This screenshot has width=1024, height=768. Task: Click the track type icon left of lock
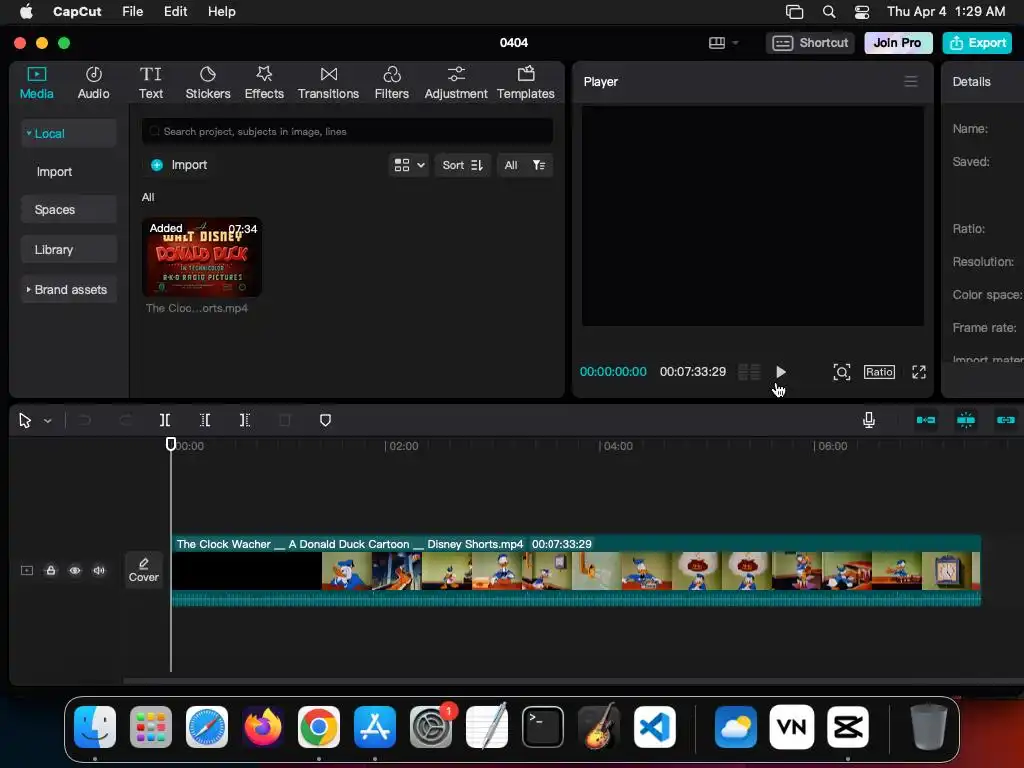(x=27, y=570)
